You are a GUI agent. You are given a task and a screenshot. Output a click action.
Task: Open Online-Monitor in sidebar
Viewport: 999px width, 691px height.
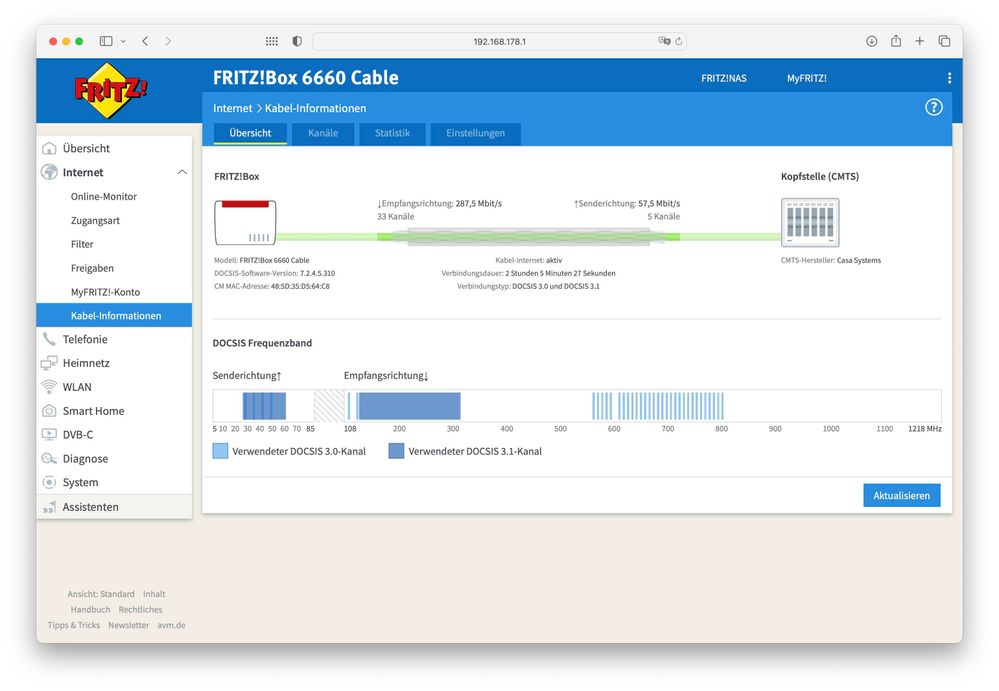tap(104, 196)
